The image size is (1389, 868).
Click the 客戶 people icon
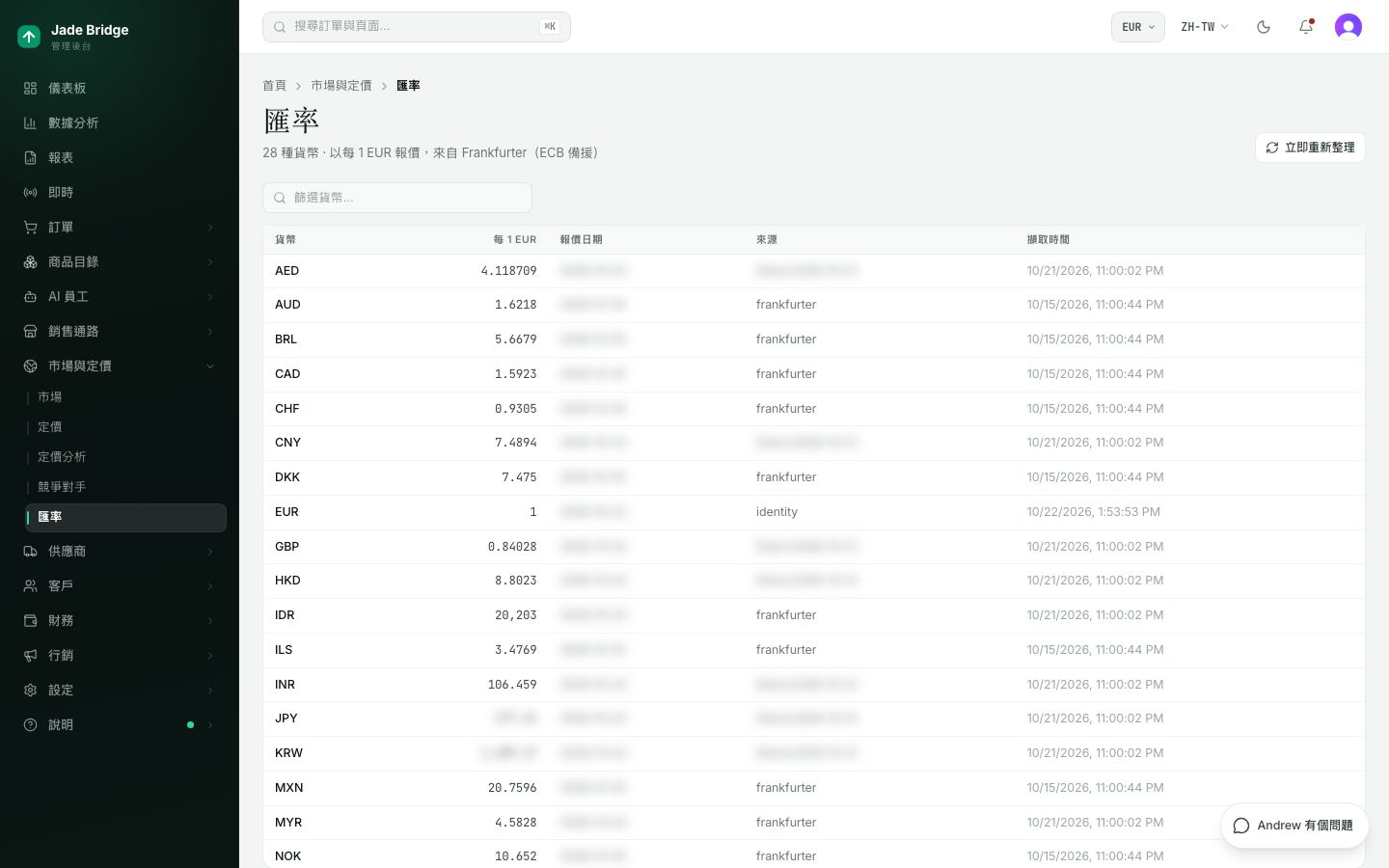click(31, 585)
